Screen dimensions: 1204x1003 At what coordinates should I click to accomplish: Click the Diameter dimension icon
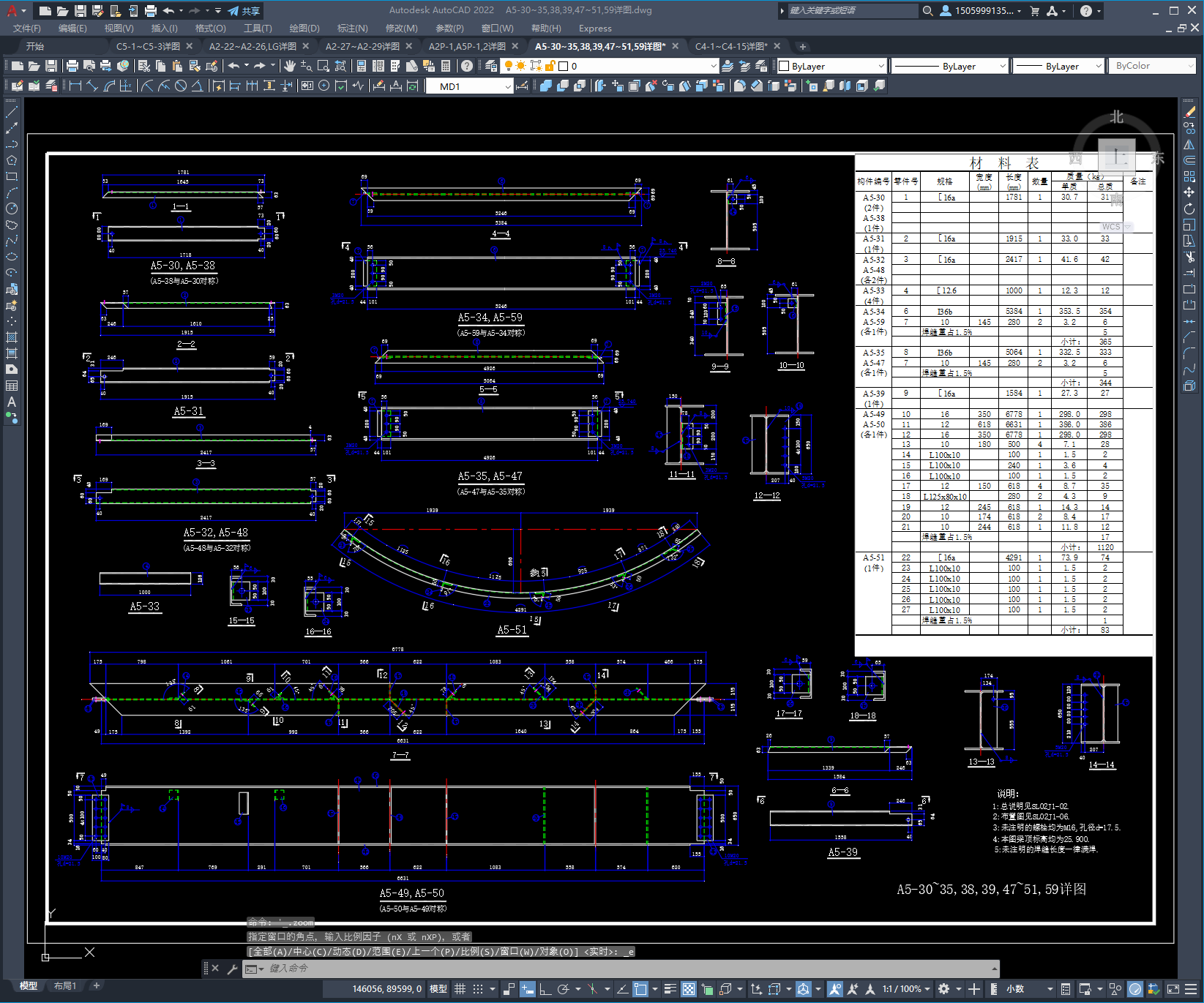(x=180, y=86)
